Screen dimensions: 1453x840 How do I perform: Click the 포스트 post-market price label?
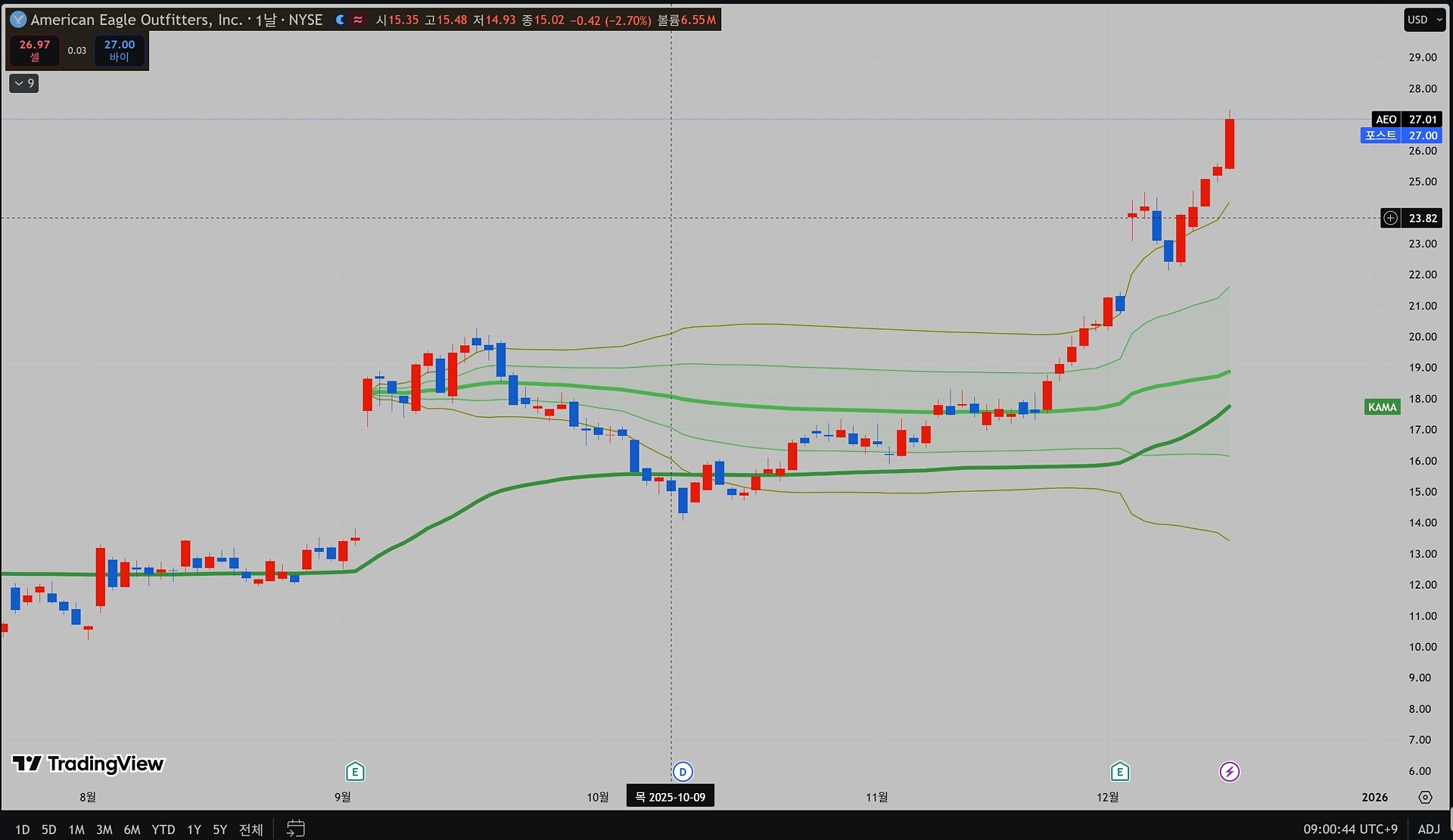[x=1381, y=135]
